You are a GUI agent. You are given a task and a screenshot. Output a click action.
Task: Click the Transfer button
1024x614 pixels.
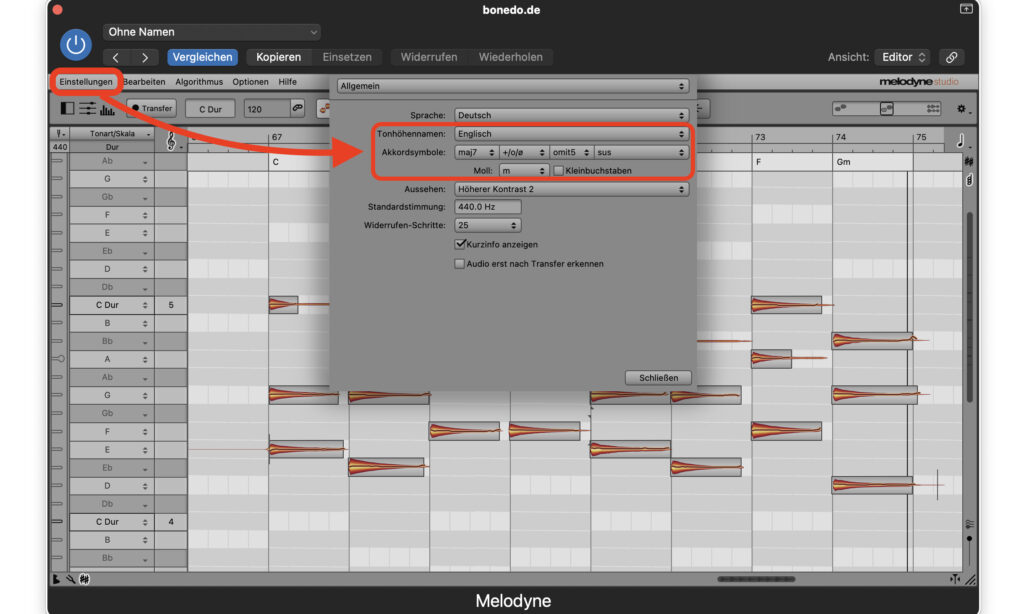152,108
